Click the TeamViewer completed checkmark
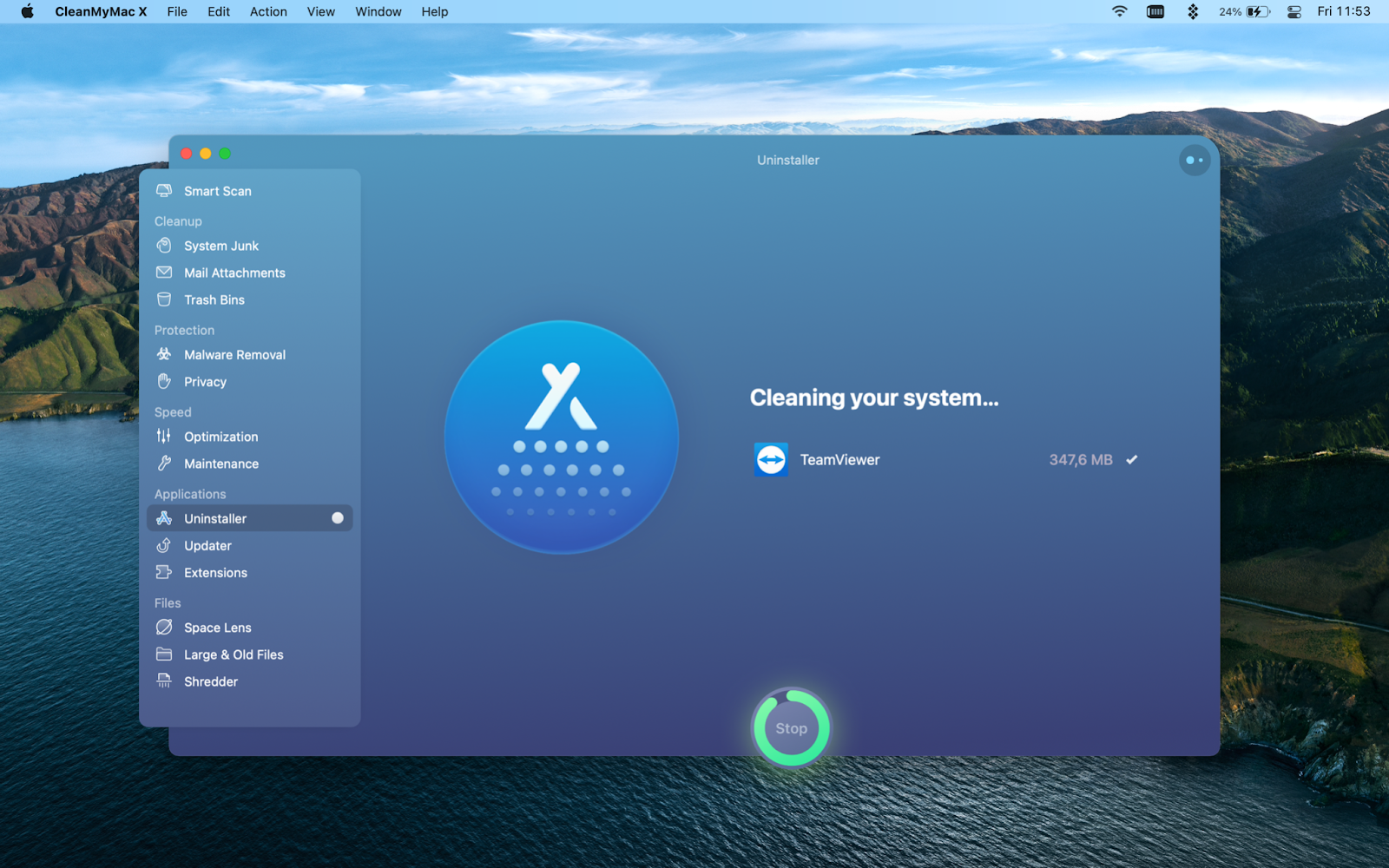1389x868 pixels. pyautogui.click(x=1131, y=459)
